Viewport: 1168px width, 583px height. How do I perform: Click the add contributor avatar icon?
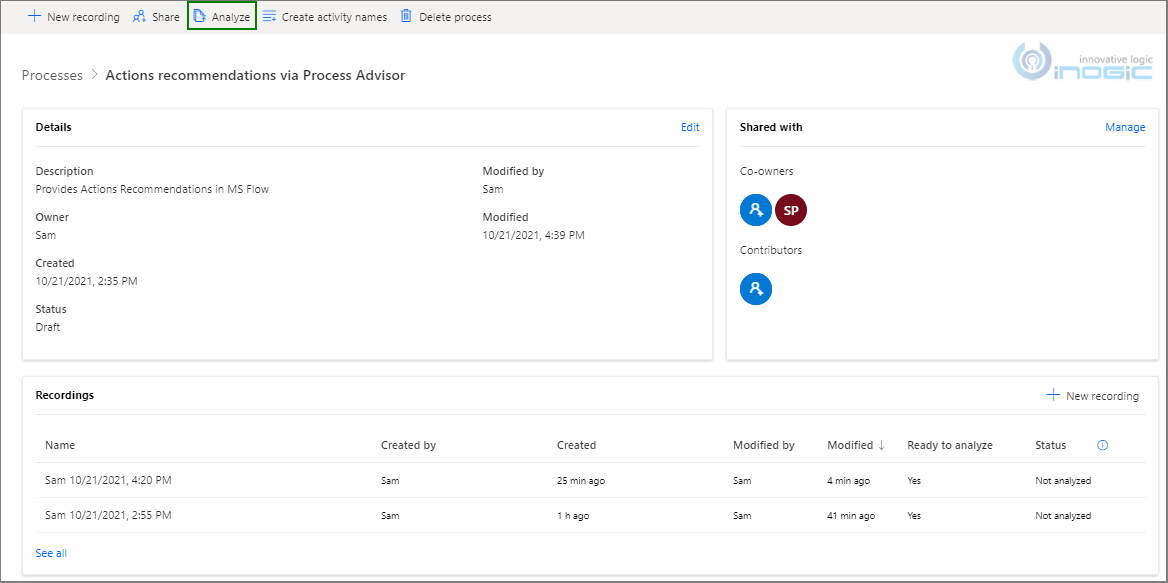click(x=756, y=289)
